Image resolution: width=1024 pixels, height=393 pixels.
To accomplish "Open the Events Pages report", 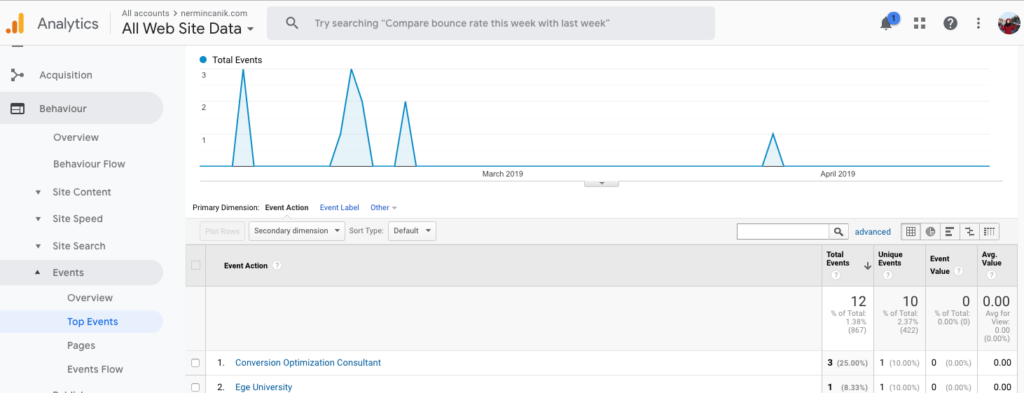I will pos(81,345).
